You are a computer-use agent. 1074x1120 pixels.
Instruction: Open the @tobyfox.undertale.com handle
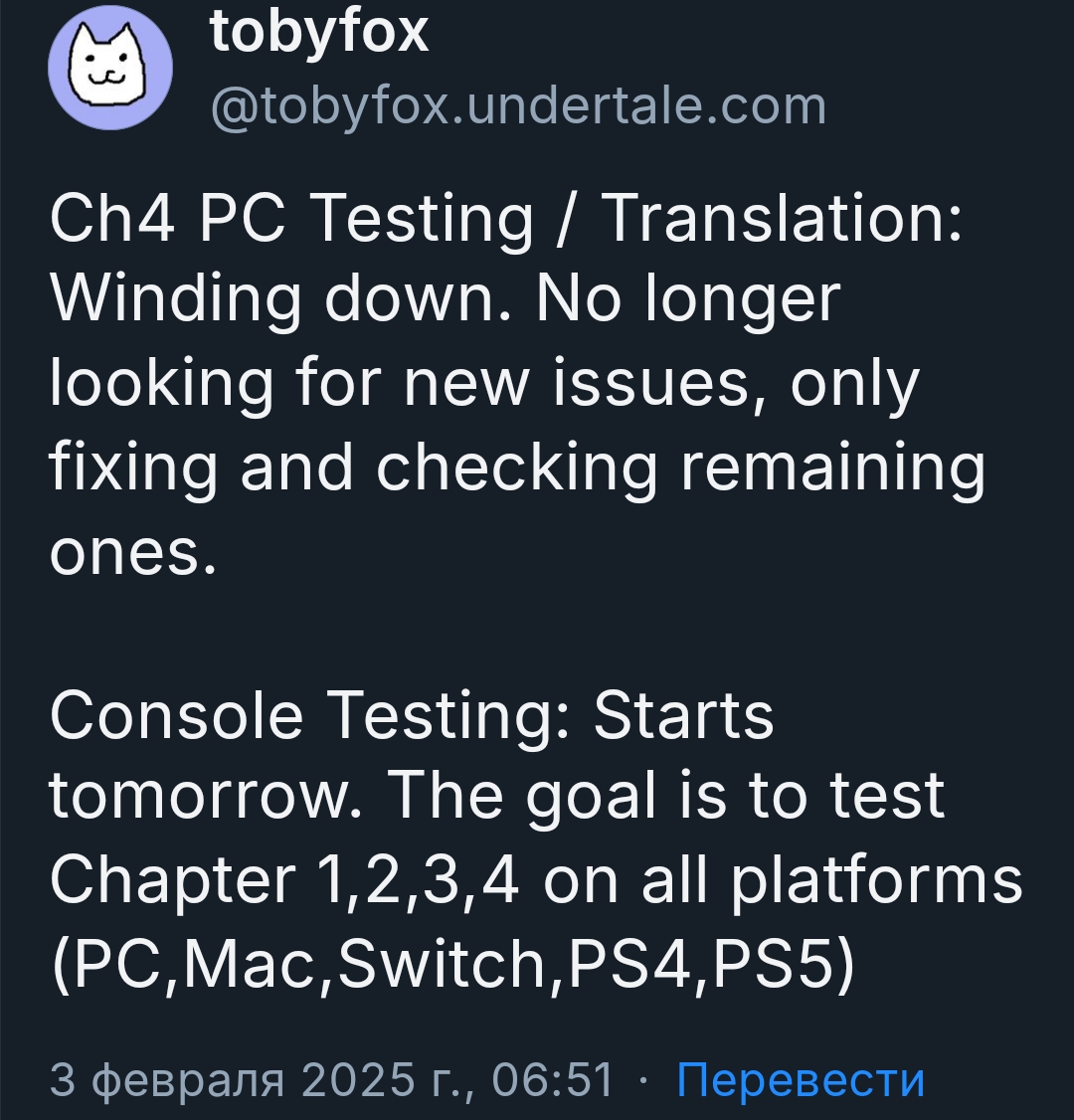[518, 107]
